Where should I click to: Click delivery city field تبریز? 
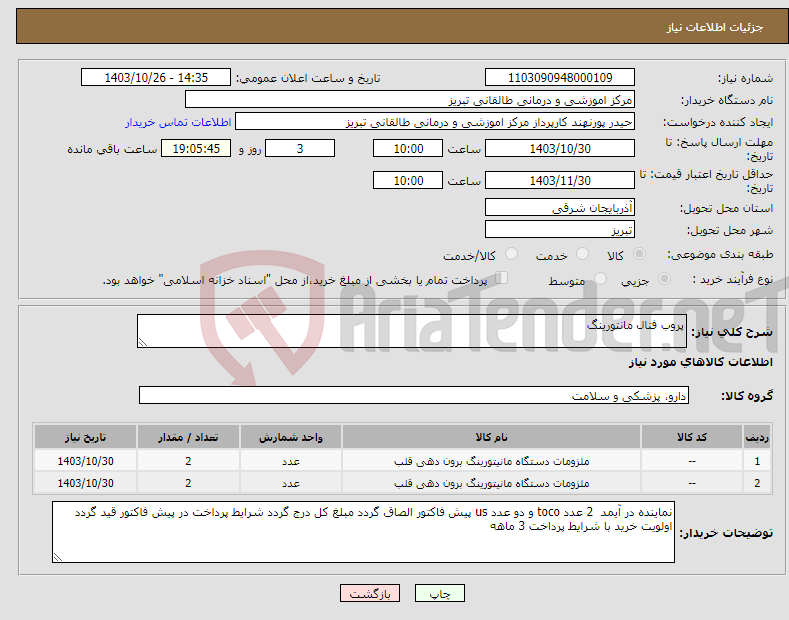click(x=560, y=229)
